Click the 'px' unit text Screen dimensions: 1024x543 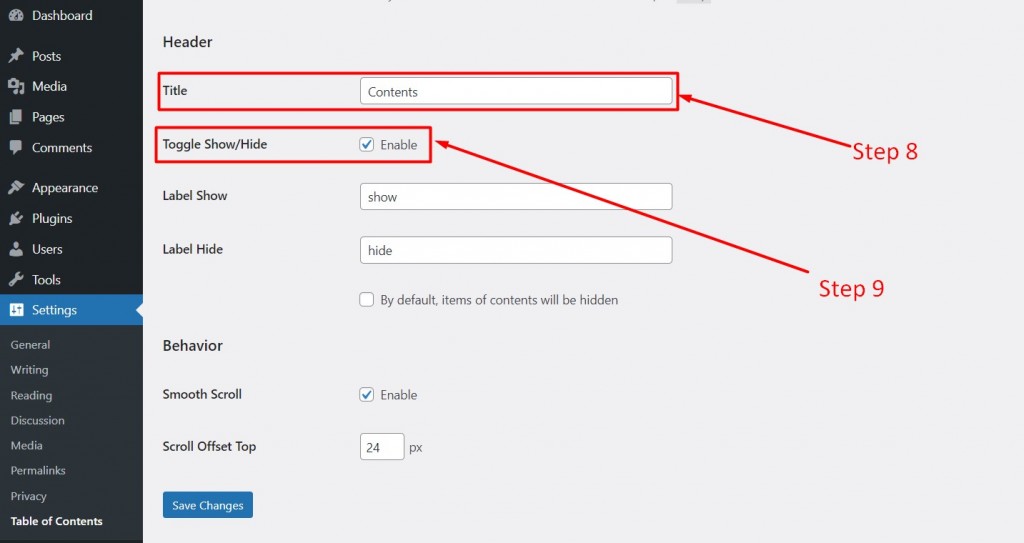click(x=416, y=448)
